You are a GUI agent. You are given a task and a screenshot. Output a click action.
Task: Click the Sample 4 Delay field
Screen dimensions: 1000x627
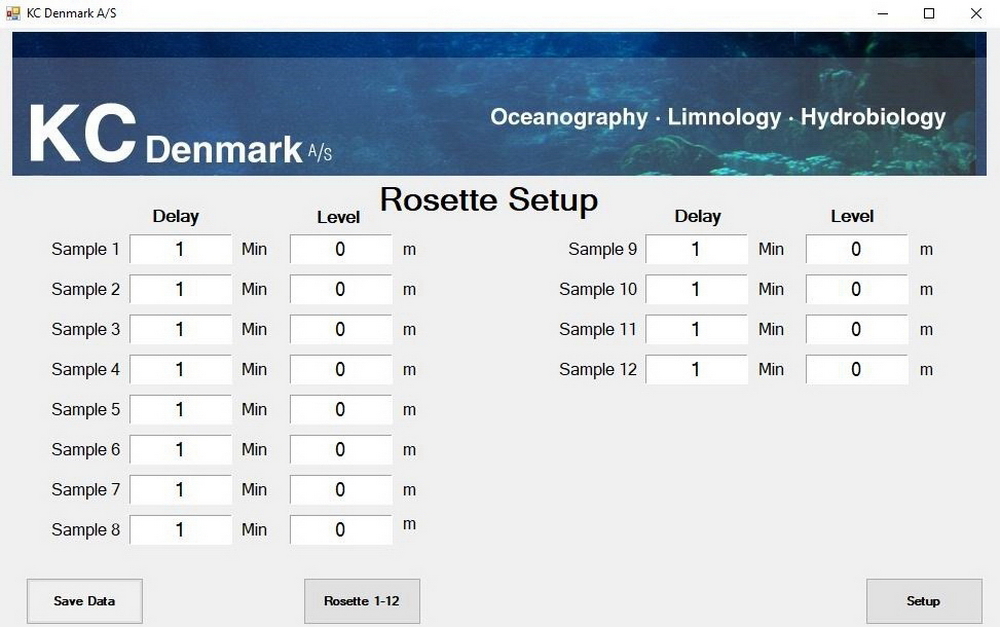pyautogui.click(x=180, y=369)
